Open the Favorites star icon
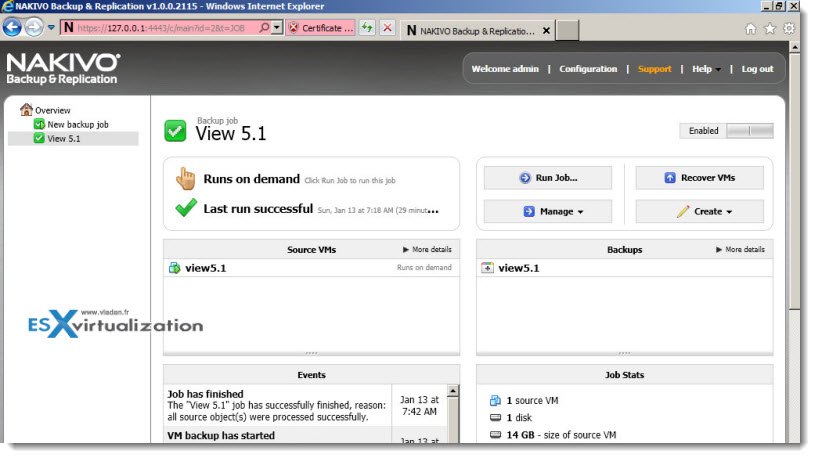This screenshot has width=815, height=458. [x=770, y=29]
